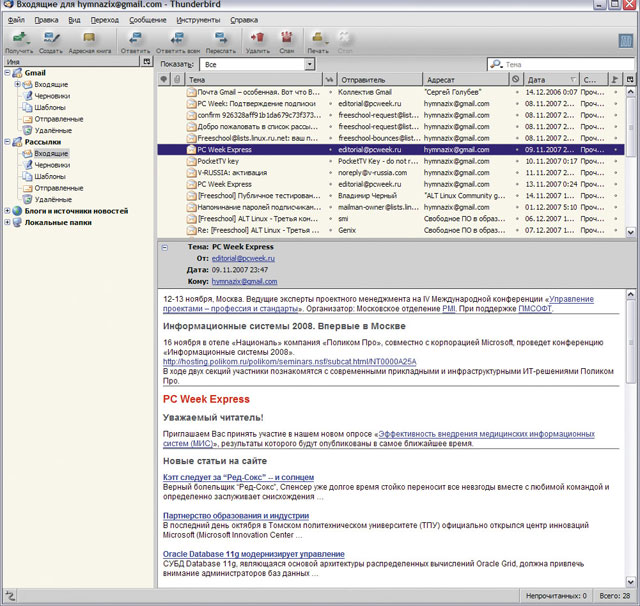This screenshot has width=640, height=606.
Task: Collapse the Рассылки account tree
Action: [x=7, y=142]
